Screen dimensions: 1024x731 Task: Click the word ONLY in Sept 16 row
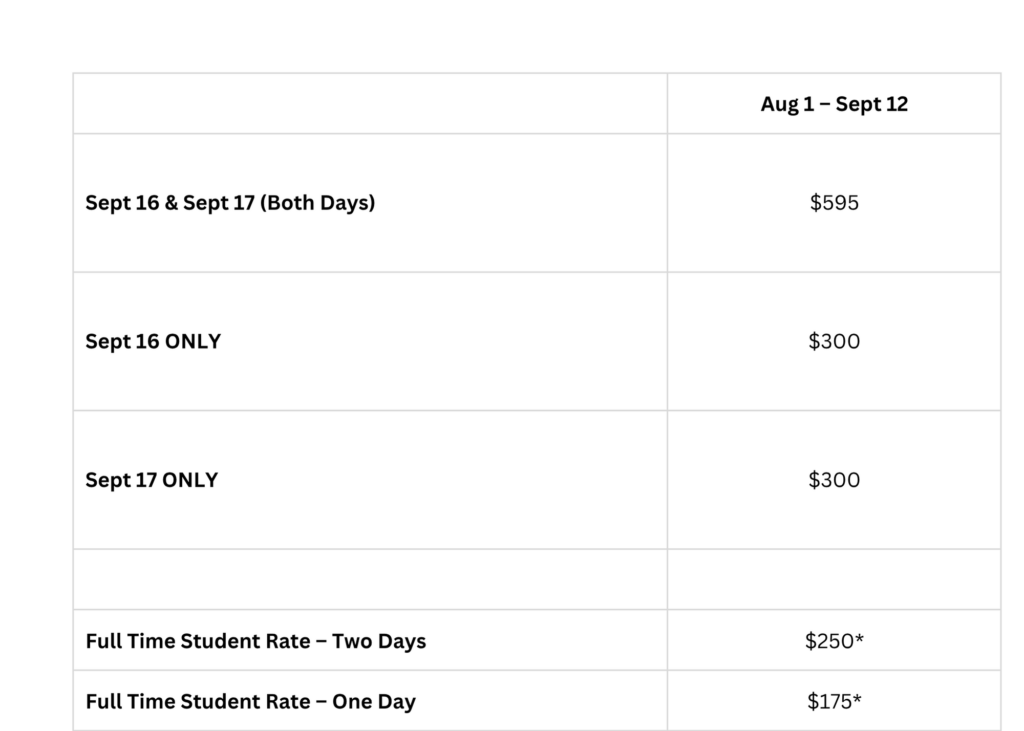(192, 341)
